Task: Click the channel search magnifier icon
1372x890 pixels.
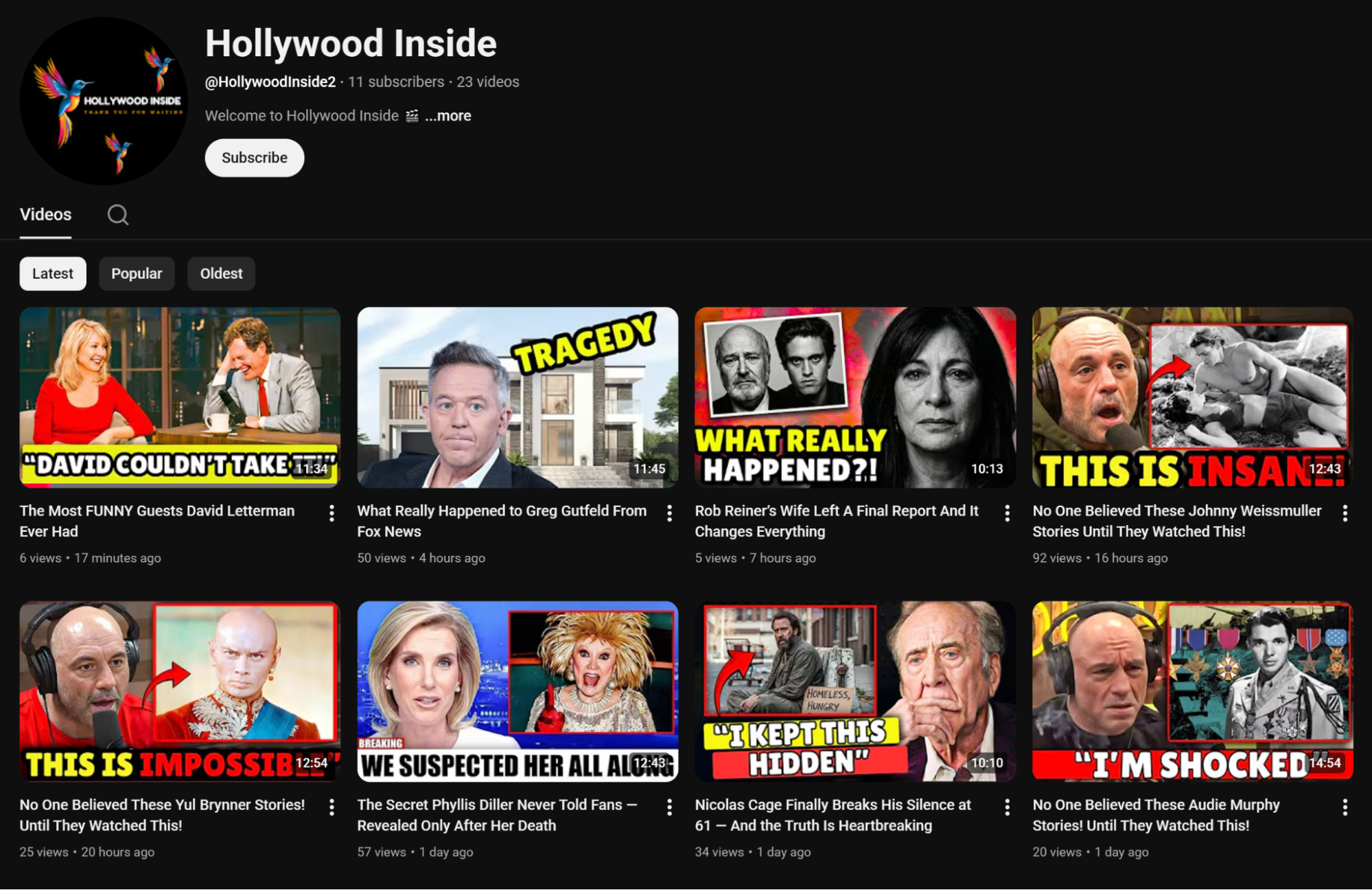Action: pos(117,215)
